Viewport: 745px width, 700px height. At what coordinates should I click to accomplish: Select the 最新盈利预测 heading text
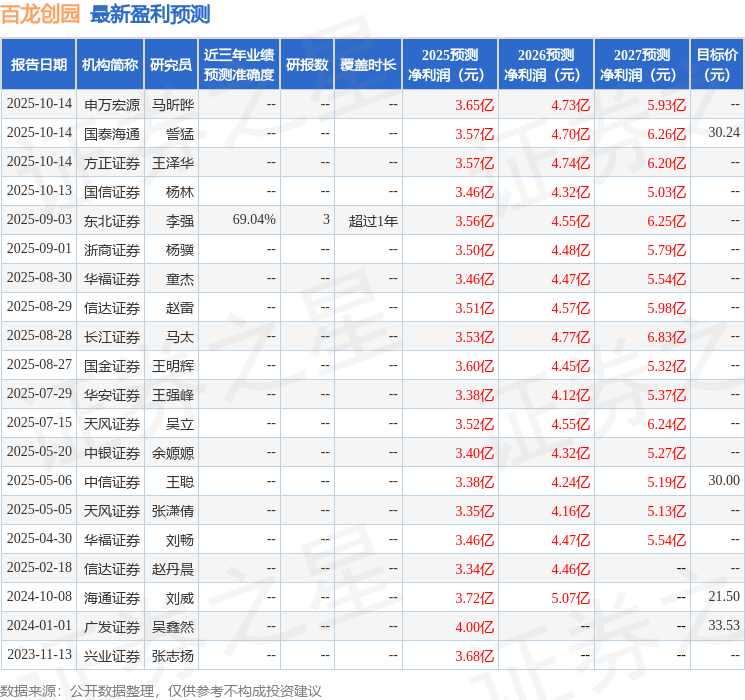150,14
